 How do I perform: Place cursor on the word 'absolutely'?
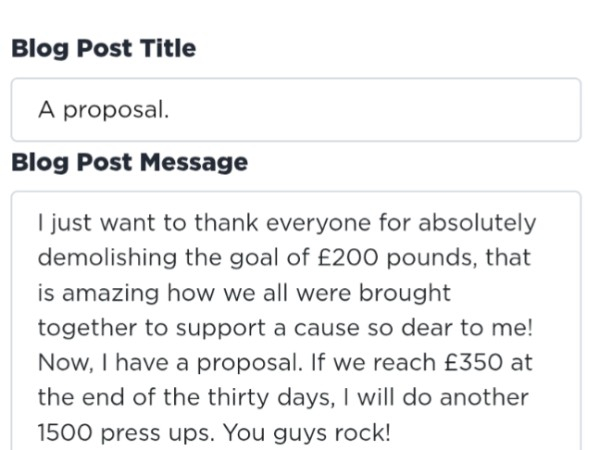pyautogui.click(x=477, y=223)
